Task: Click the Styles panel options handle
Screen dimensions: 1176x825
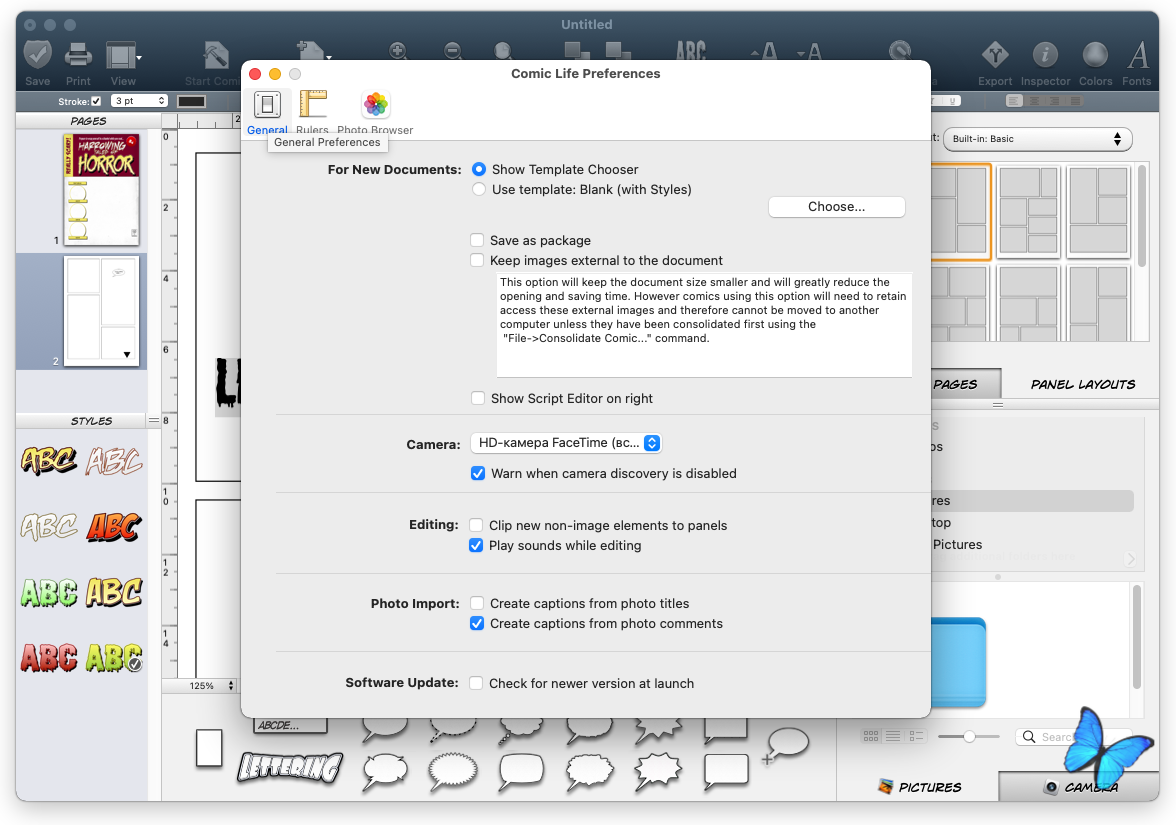Action: [154, 421]
